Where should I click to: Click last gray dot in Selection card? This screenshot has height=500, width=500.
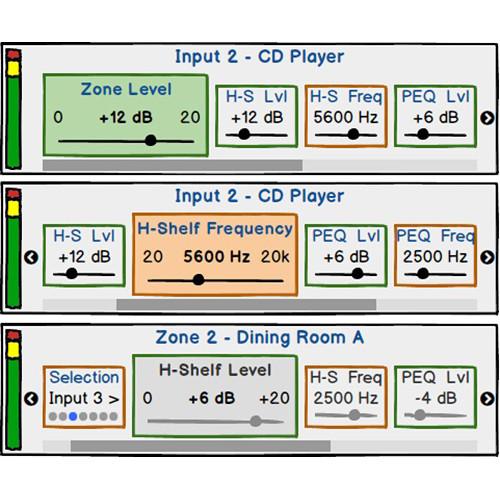114,416
